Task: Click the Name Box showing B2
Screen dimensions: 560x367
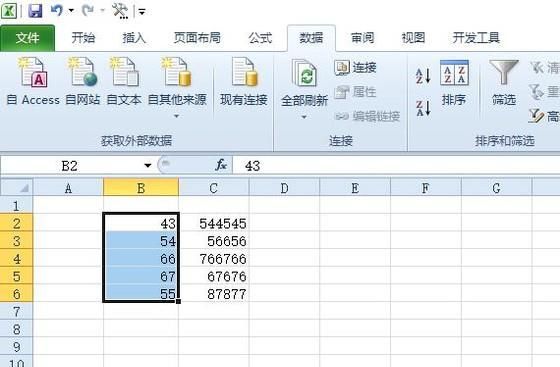Action: click(x=69, y=166)
